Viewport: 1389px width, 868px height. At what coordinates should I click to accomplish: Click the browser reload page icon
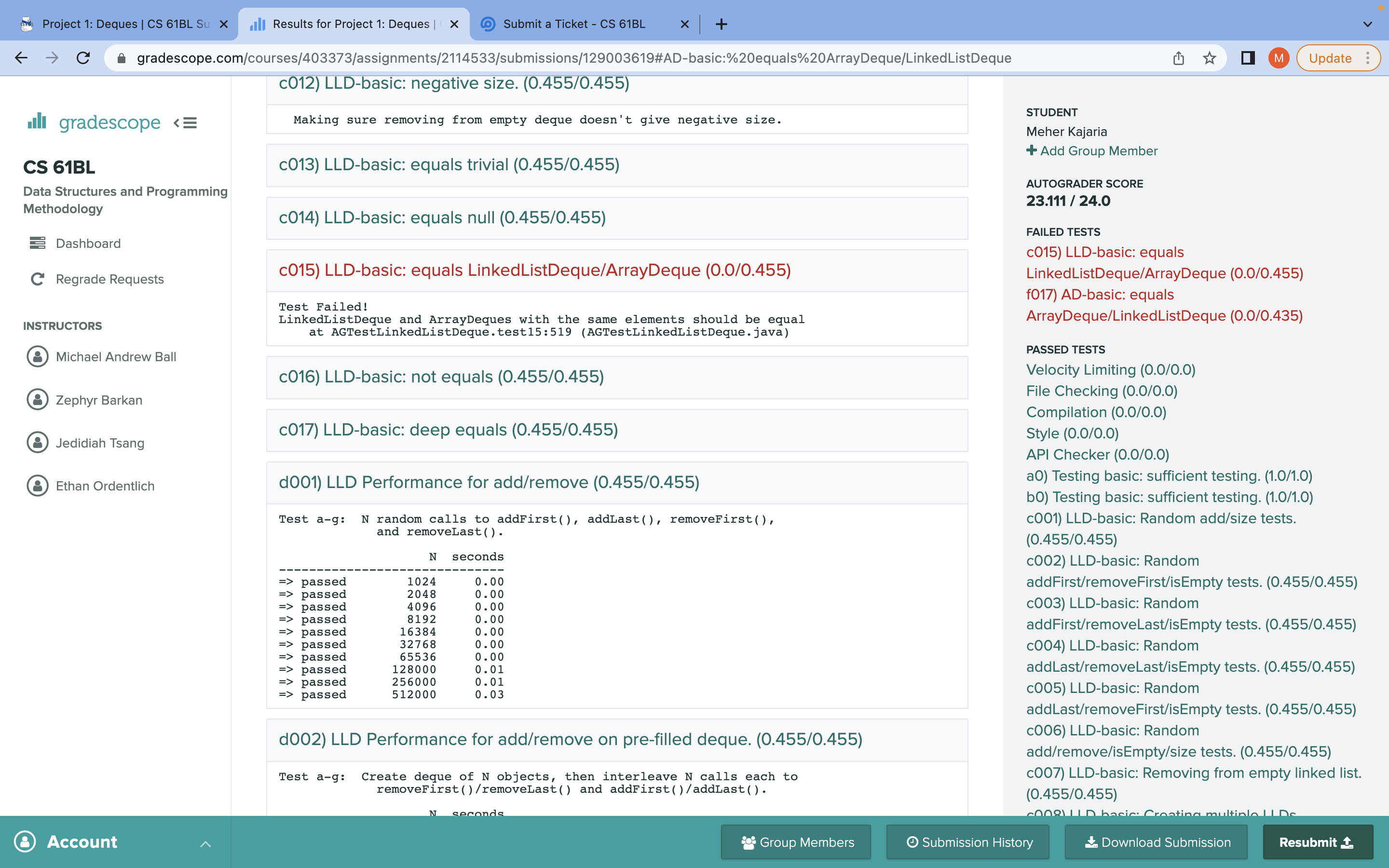pyautogui.click(x=84, y=58)
